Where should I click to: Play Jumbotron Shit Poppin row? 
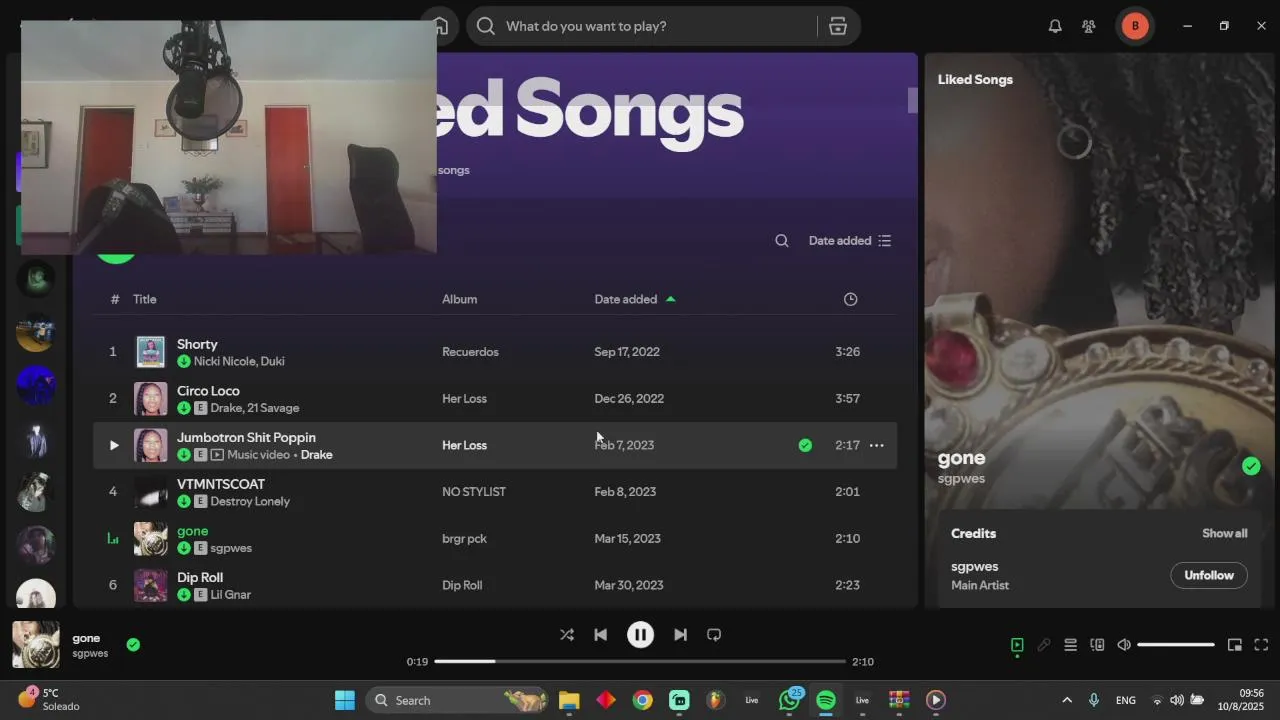pos(113,445)
